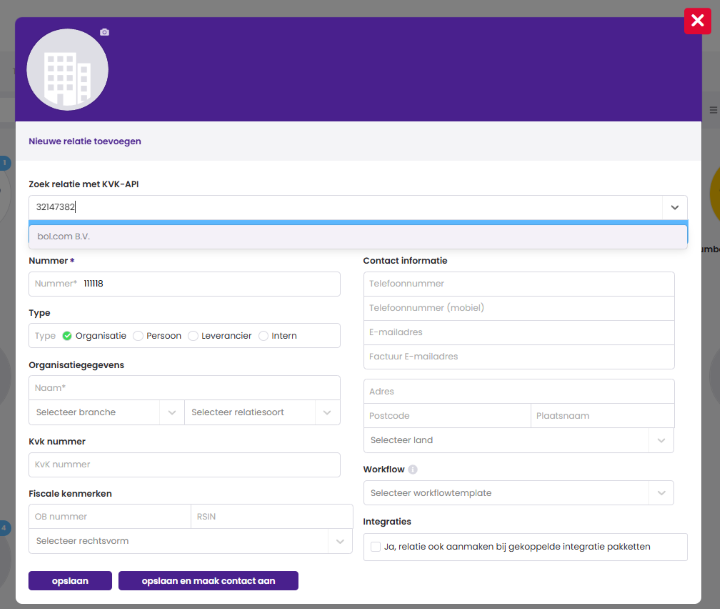Choose the Persoon relation type
Screen dimensions: 720x609
139,336
